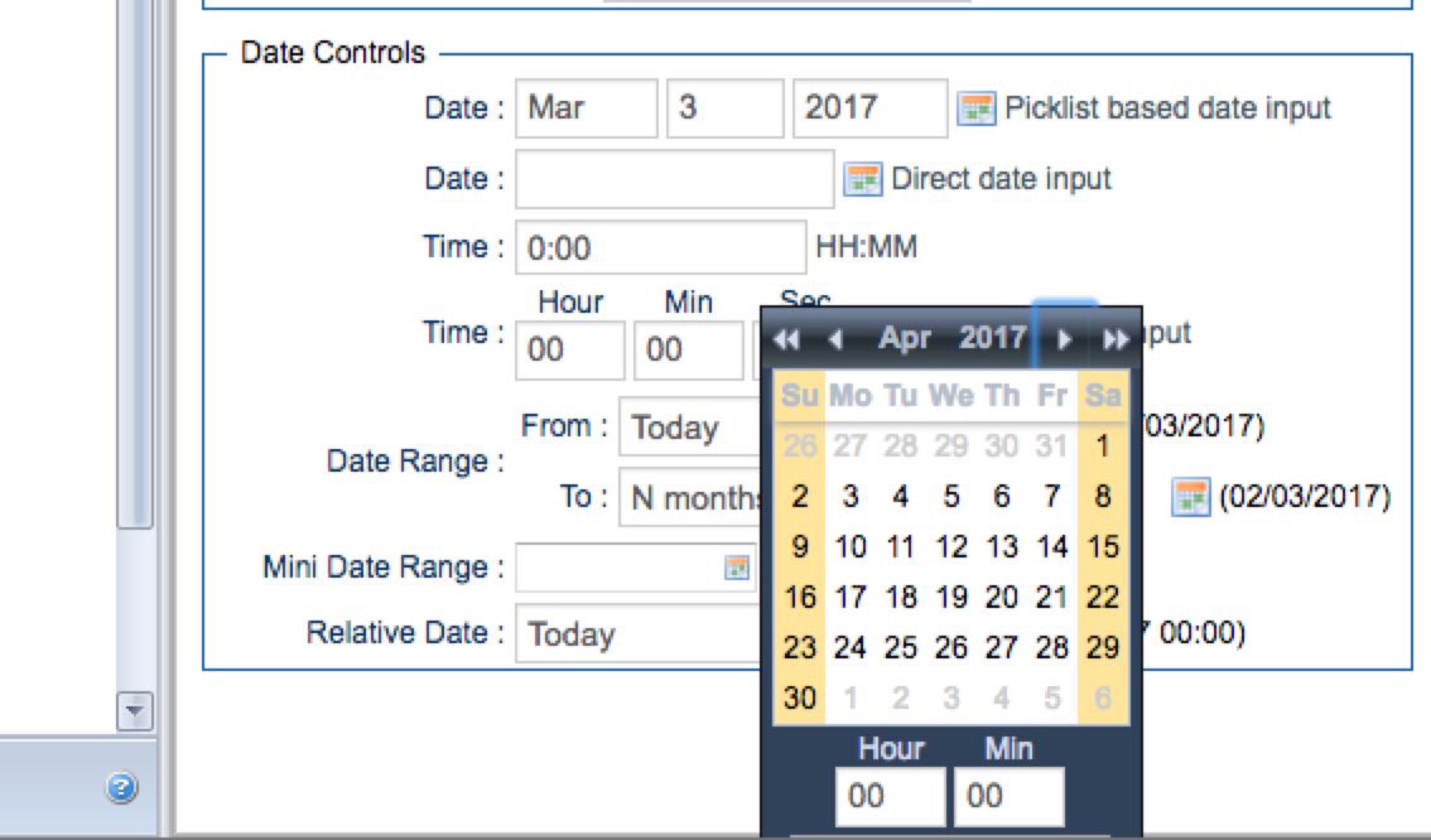
Task: Open calendar for picklist based date input
Action: [976, 108]
